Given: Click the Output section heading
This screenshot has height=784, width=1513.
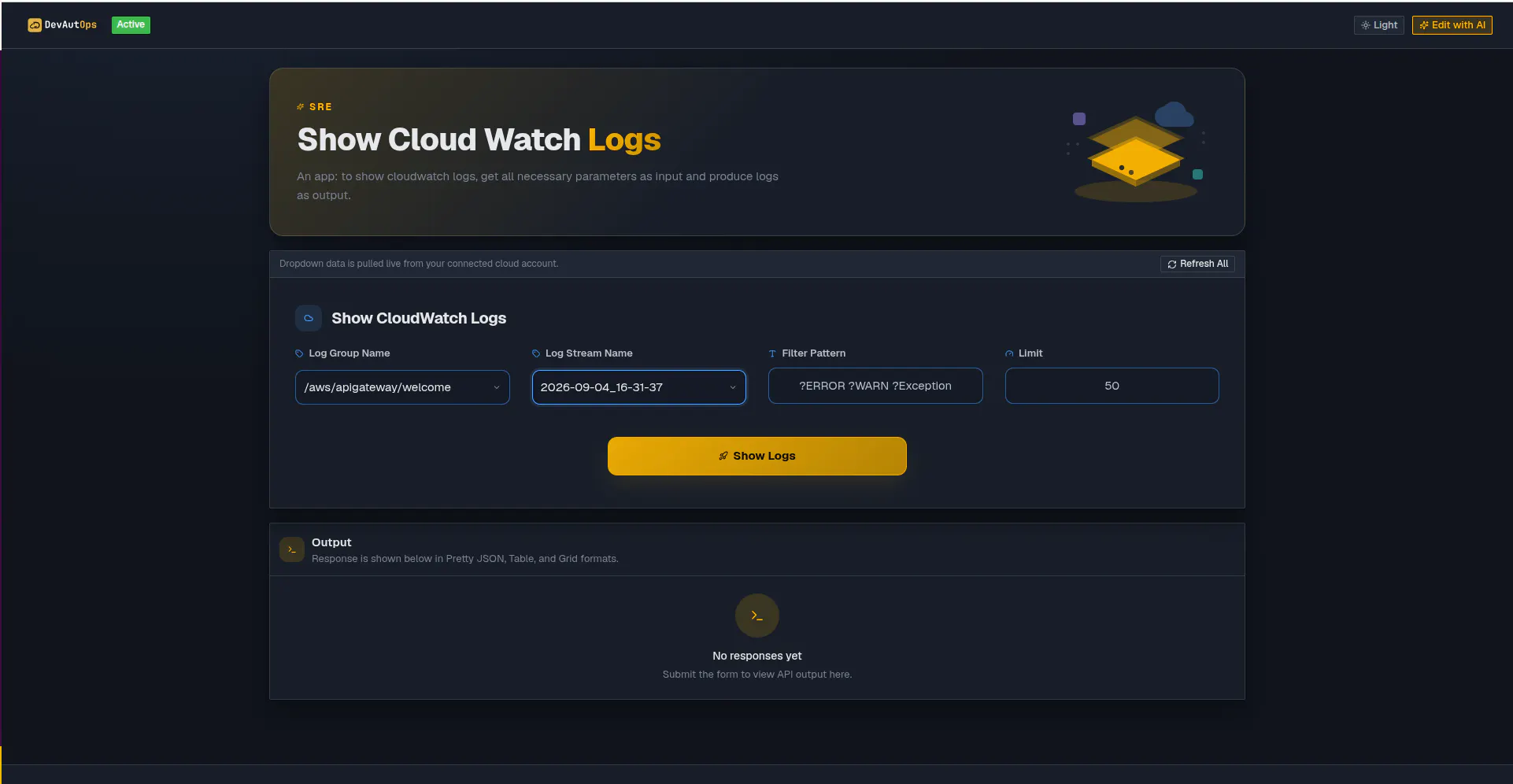Looking at the screenshot, I should [331, 542].
